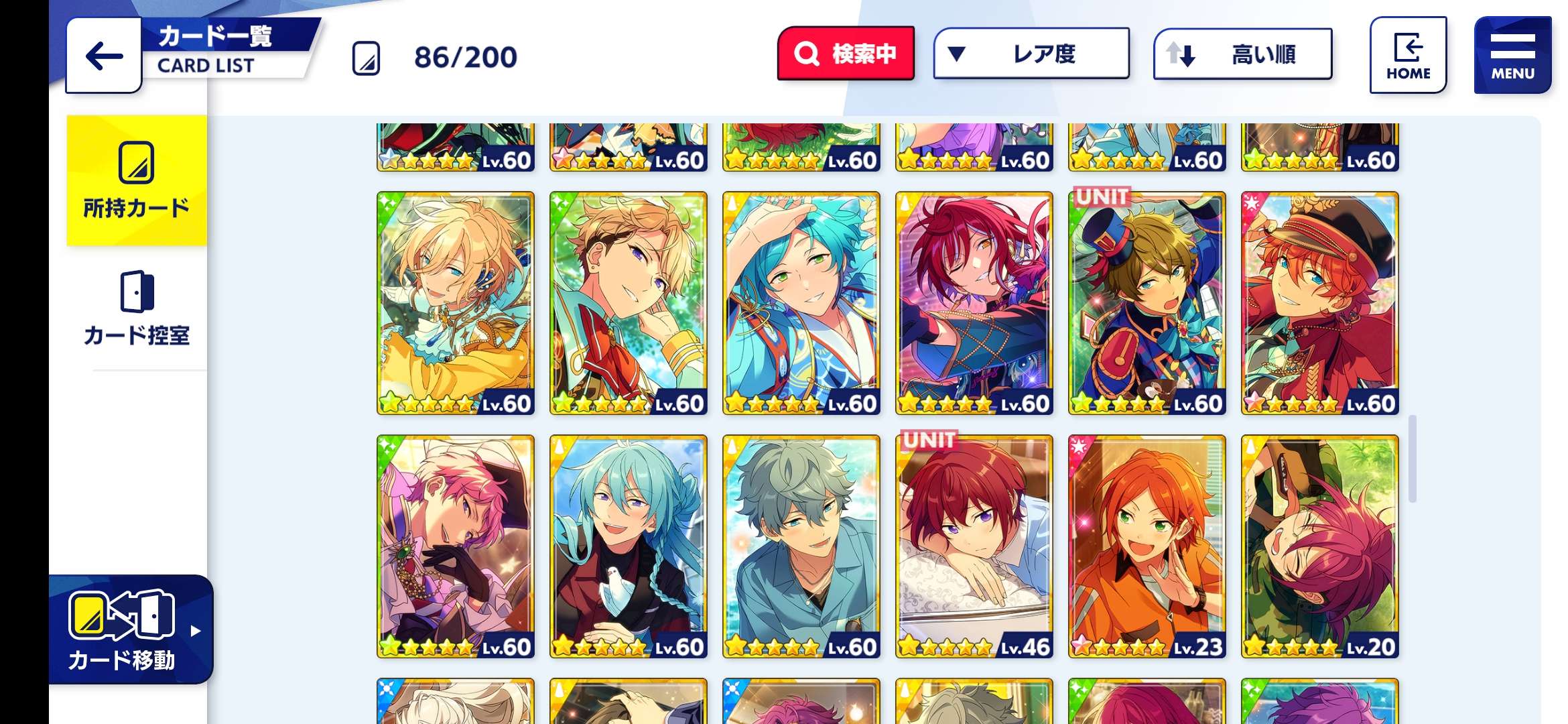
Task: Toggle the 高い順 sort order
Action: click(1242, 54)
